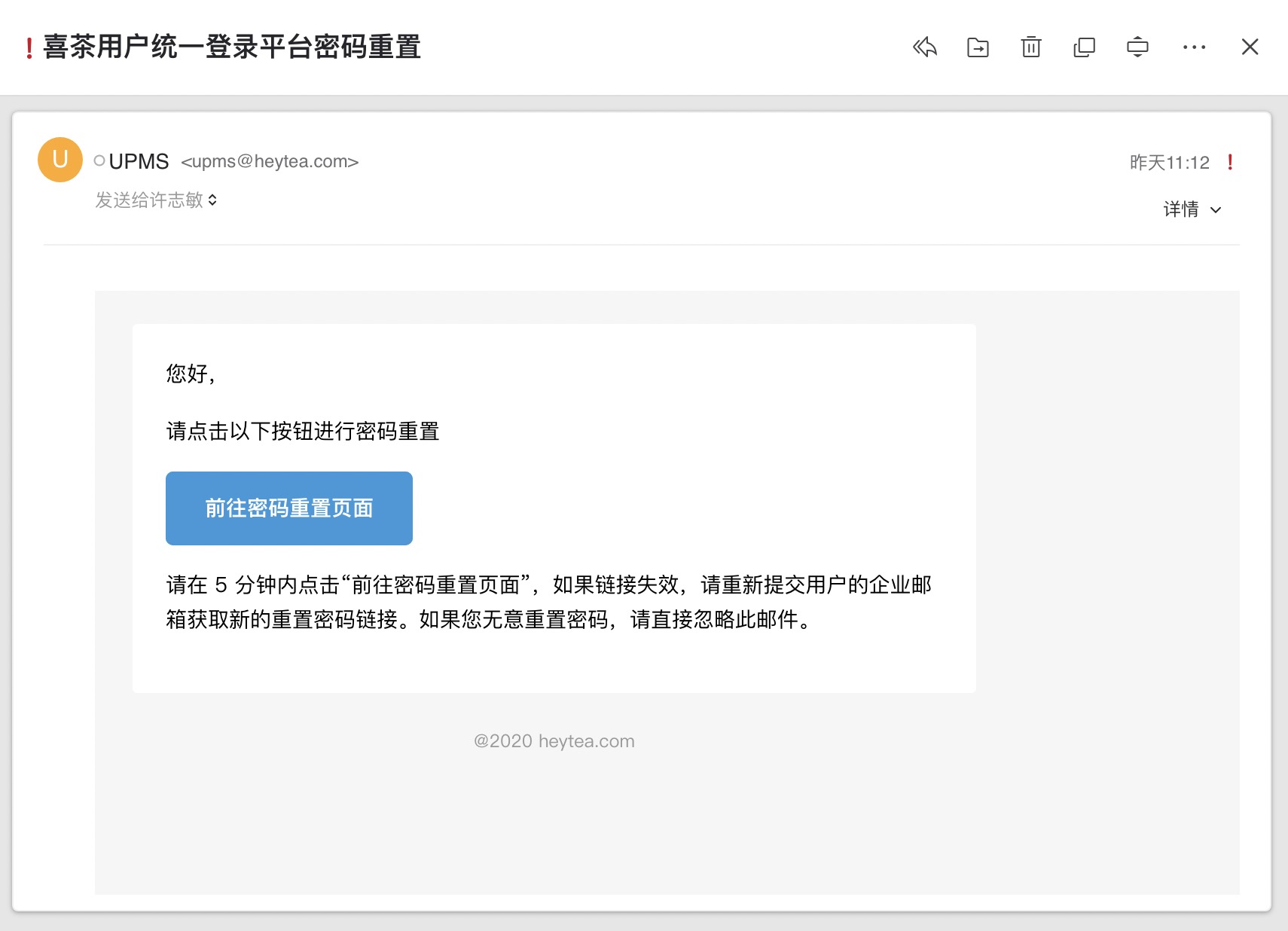Click the line 请点击以下按钮进行密码重置
This screenshot has height=931, width=1288.
tap(303, 432)
